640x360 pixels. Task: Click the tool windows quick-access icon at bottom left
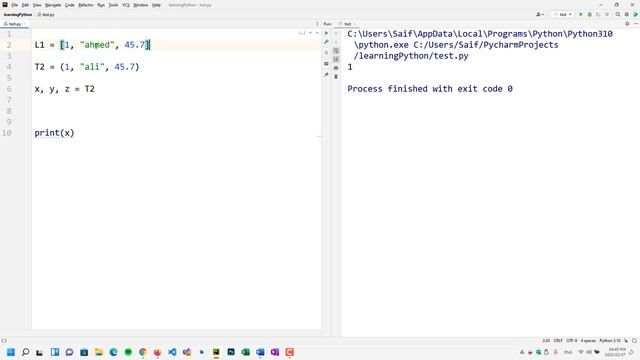[x=4, y=340]
